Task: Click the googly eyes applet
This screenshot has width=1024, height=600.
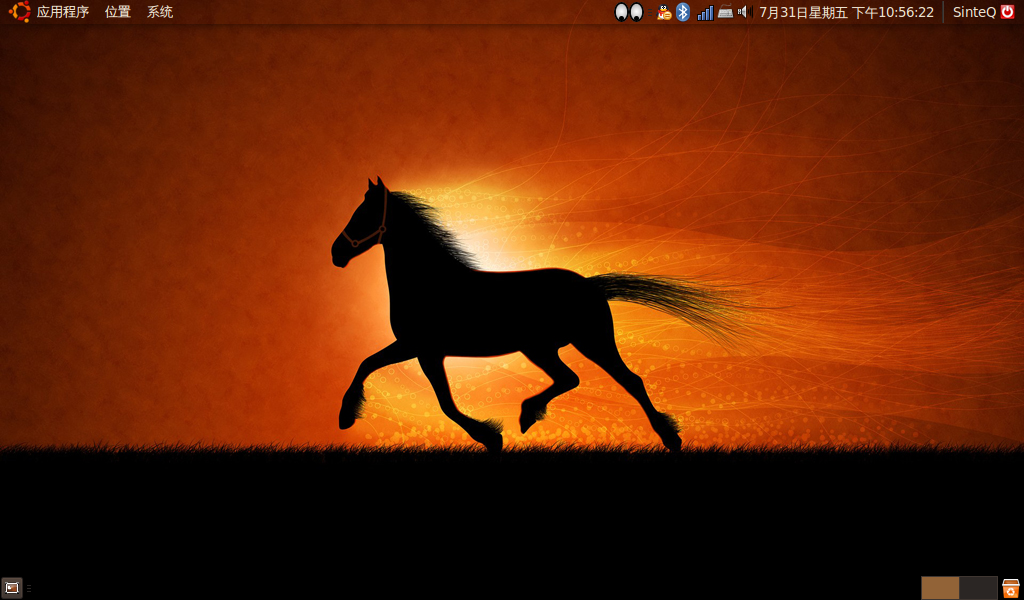Action: pyautogui.click(x=629, y=12)
